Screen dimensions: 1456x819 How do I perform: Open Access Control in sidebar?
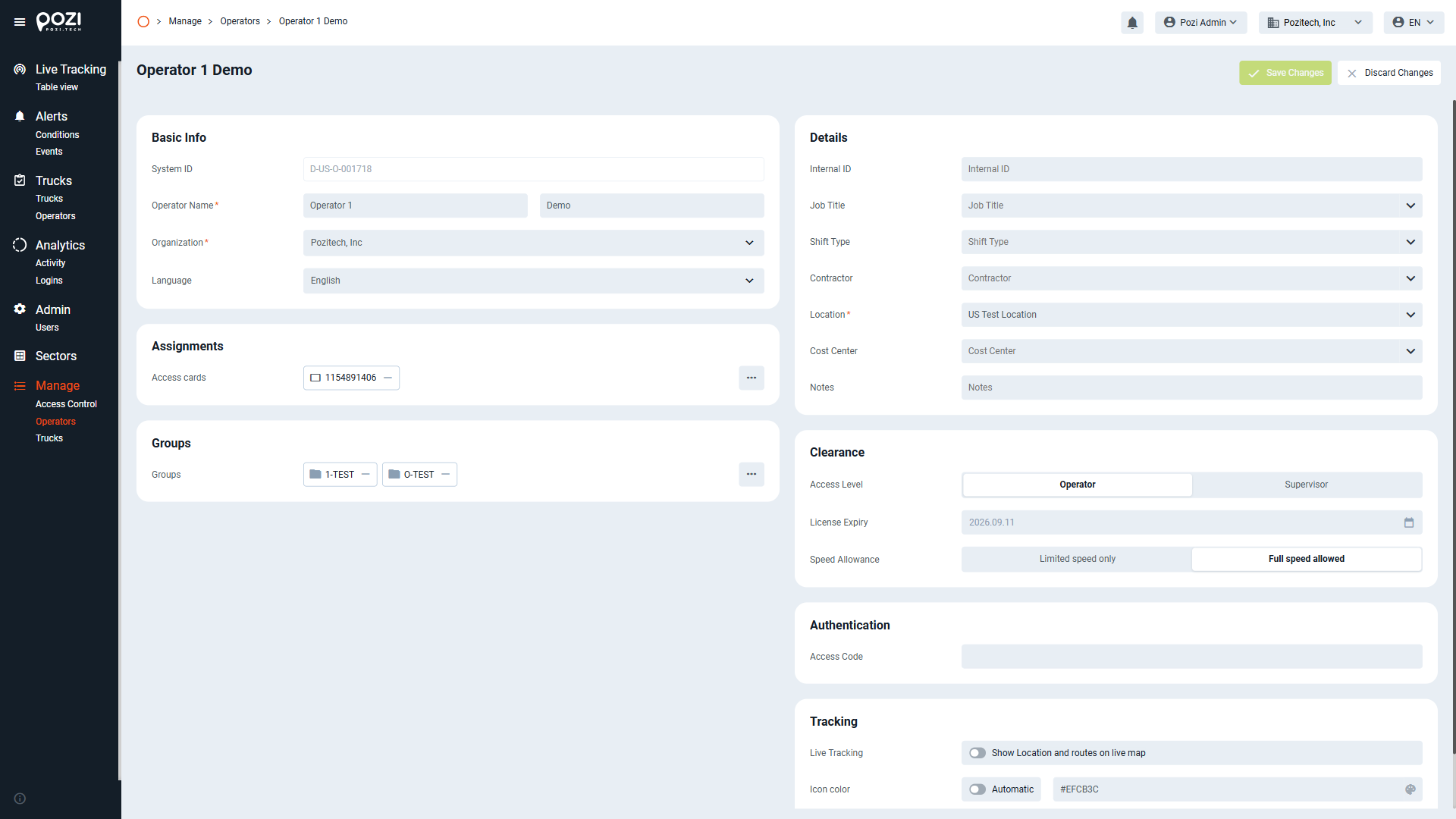point(66,404)
